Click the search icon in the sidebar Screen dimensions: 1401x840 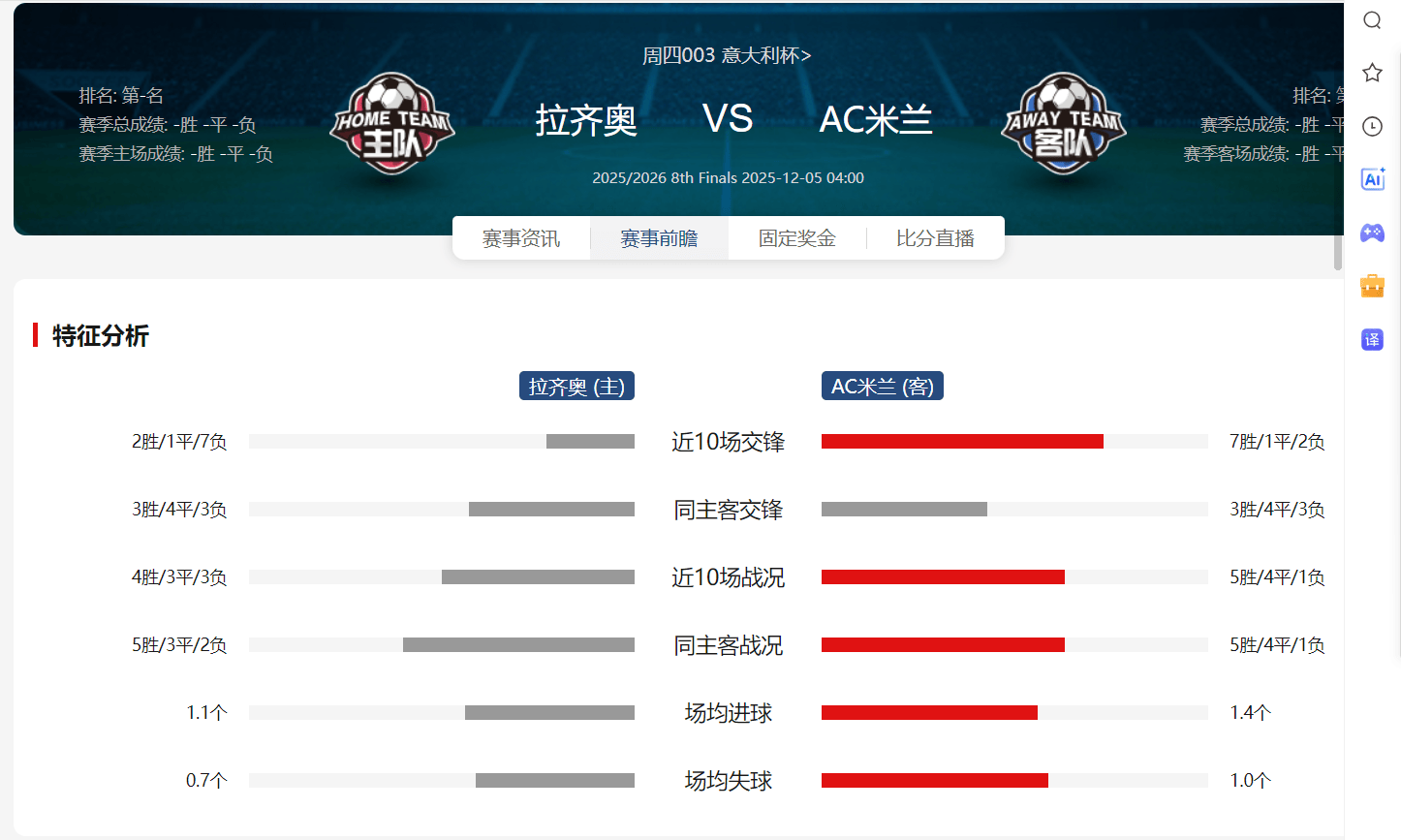[x=1372, y=20]
